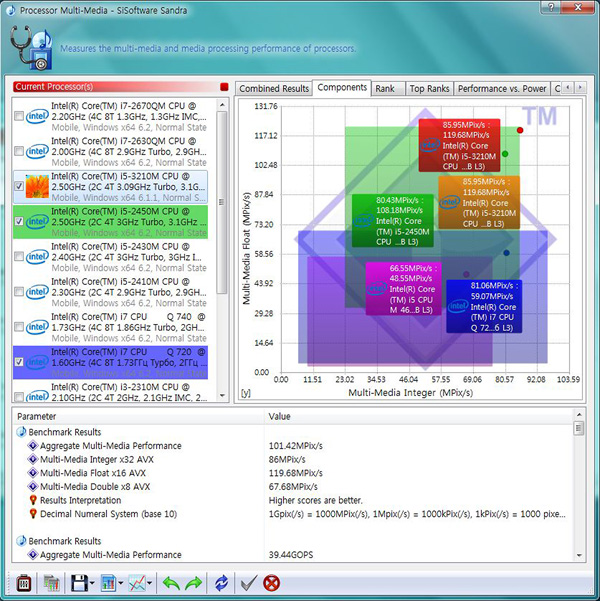Open the module options icon at far left
Image resolution: width=600 pixels, height=601 pixels.
(22, 582)
